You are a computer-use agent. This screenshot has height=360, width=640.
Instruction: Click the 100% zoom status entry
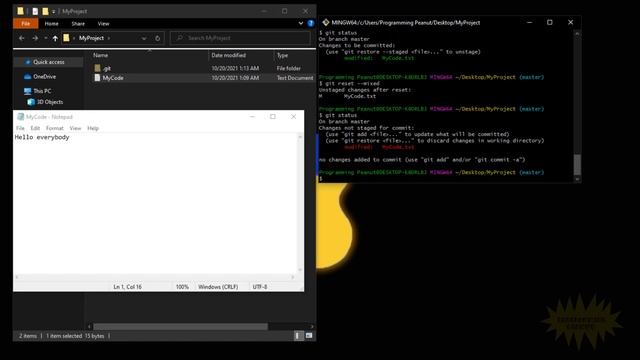point(182,287)
